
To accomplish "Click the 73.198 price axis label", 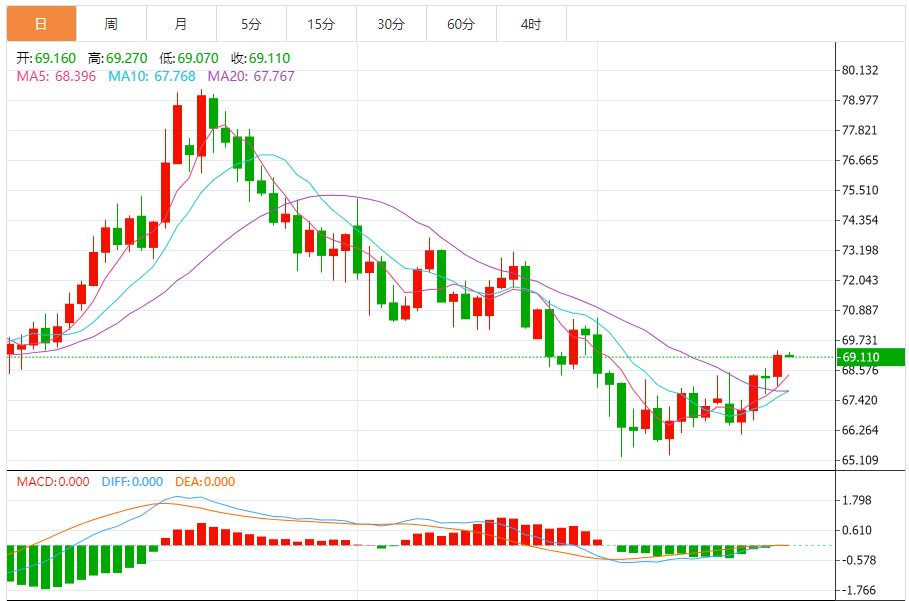I will tap(860, 250).
